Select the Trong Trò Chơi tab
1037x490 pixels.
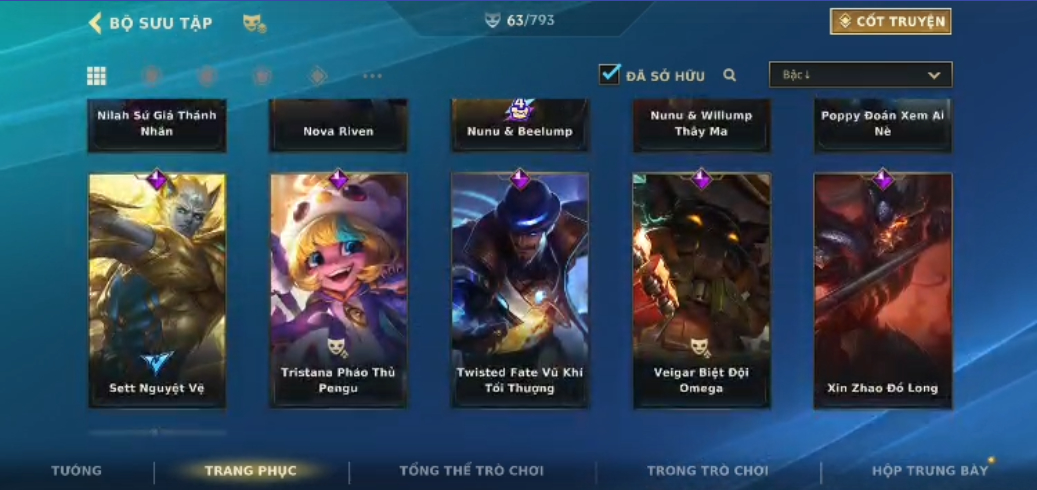(x=708, y=471)
